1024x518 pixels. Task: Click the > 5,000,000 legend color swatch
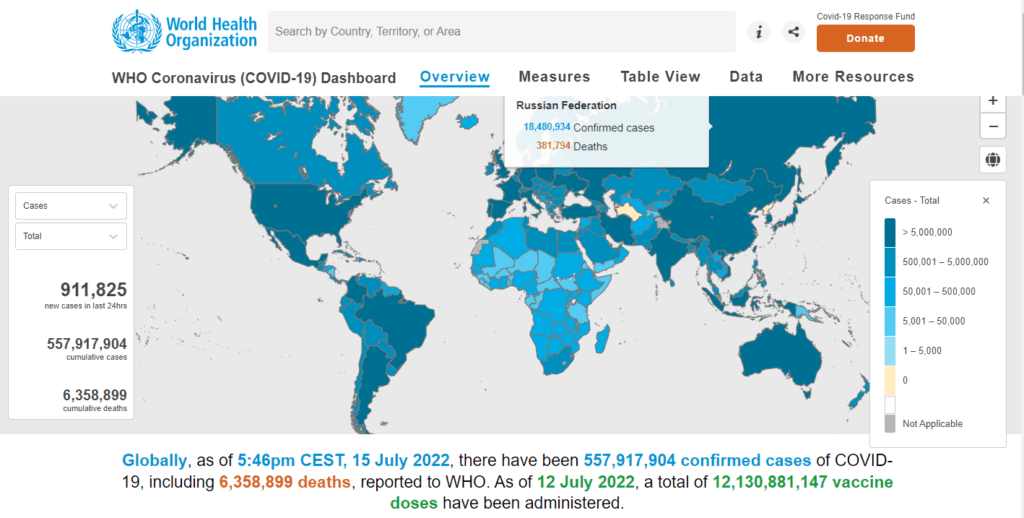coord(890,232)
